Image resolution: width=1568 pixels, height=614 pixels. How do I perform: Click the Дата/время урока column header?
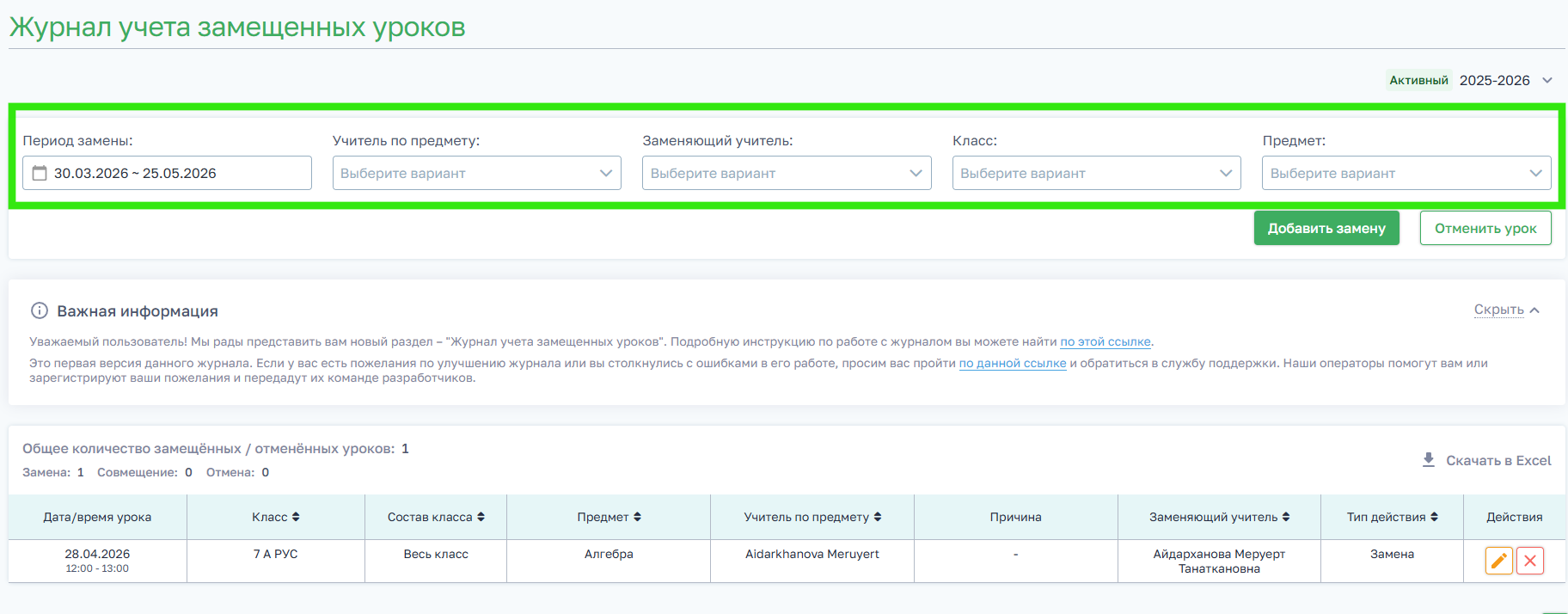(x=97, y=517)
